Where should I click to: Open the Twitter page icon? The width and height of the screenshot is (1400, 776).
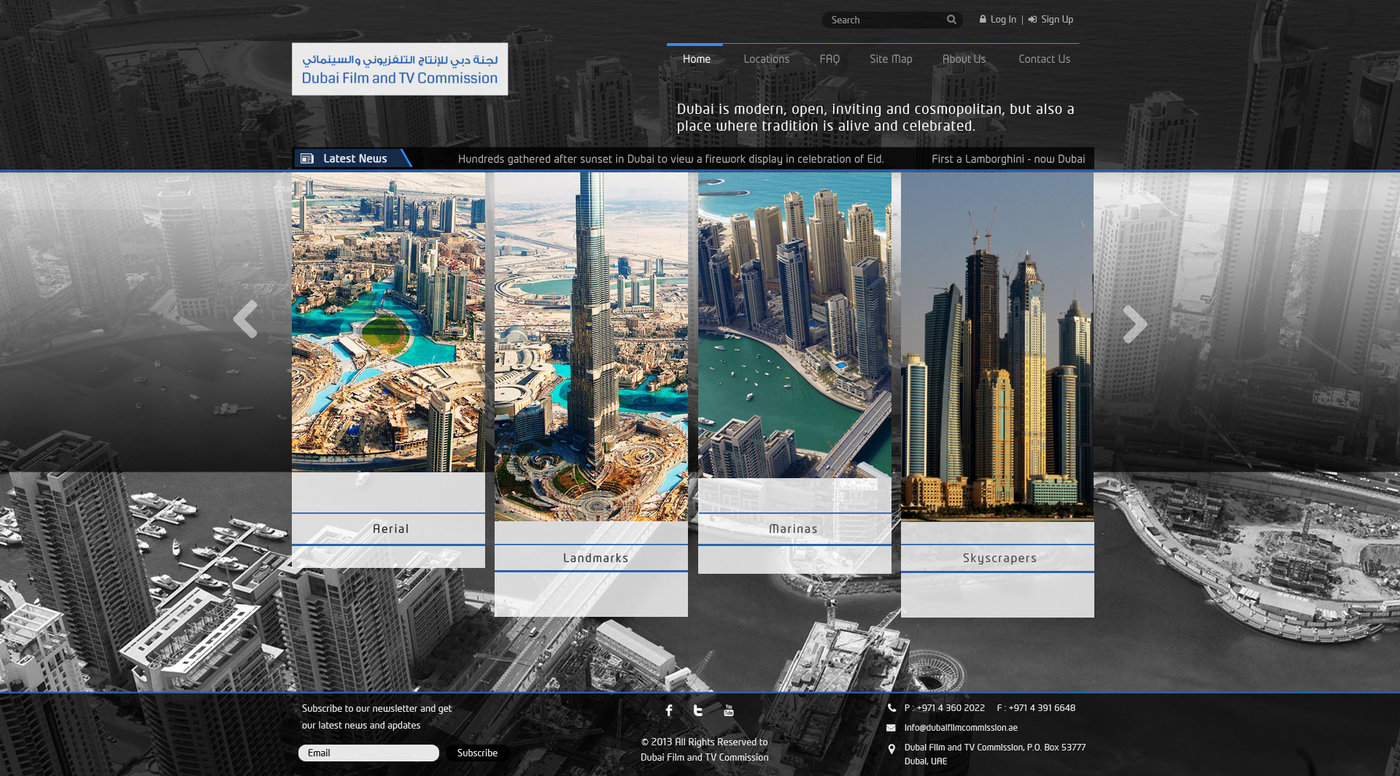[698, 711]
